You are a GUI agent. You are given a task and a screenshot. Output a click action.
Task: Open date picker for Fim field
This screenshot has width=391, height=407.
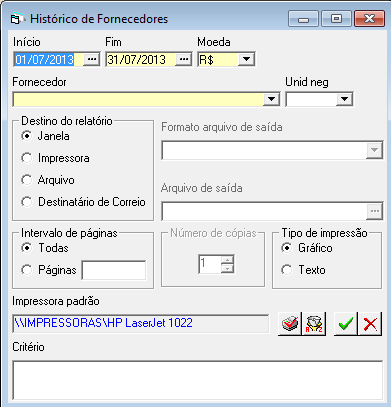183,60
